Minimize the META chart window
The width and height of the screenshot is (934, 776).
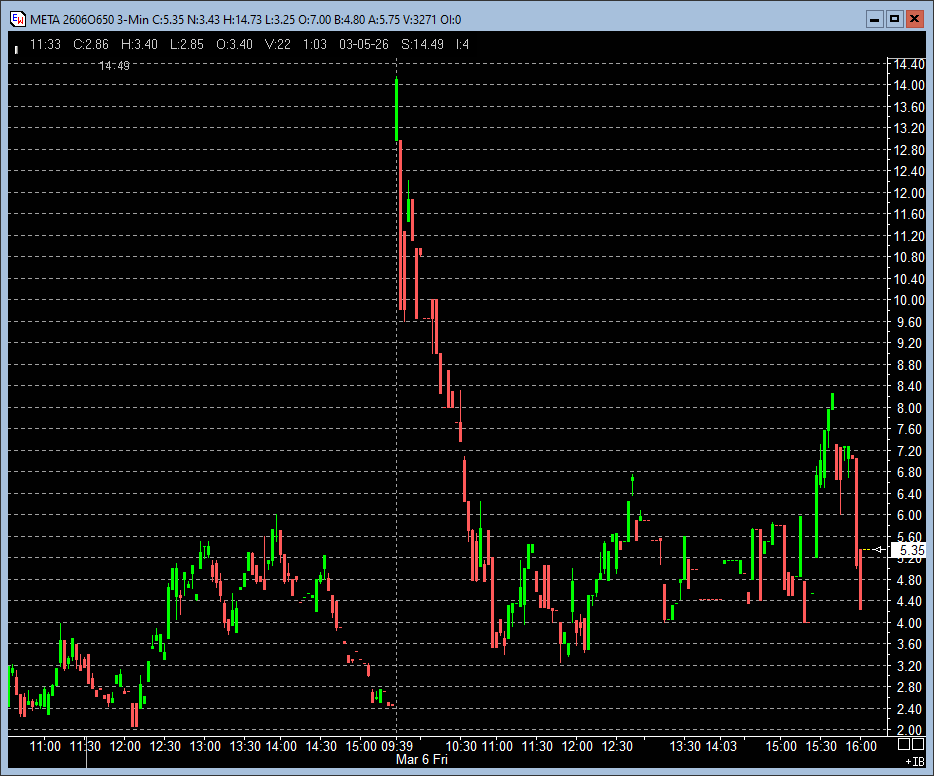[874, 19]
